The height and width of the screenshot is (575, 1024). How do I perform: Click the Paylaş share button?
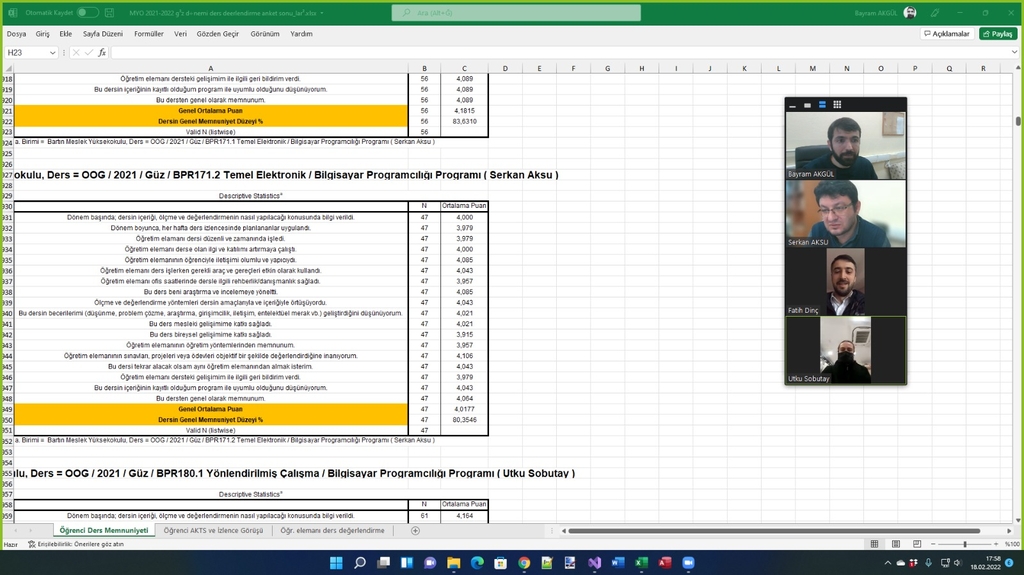(997, 33)
